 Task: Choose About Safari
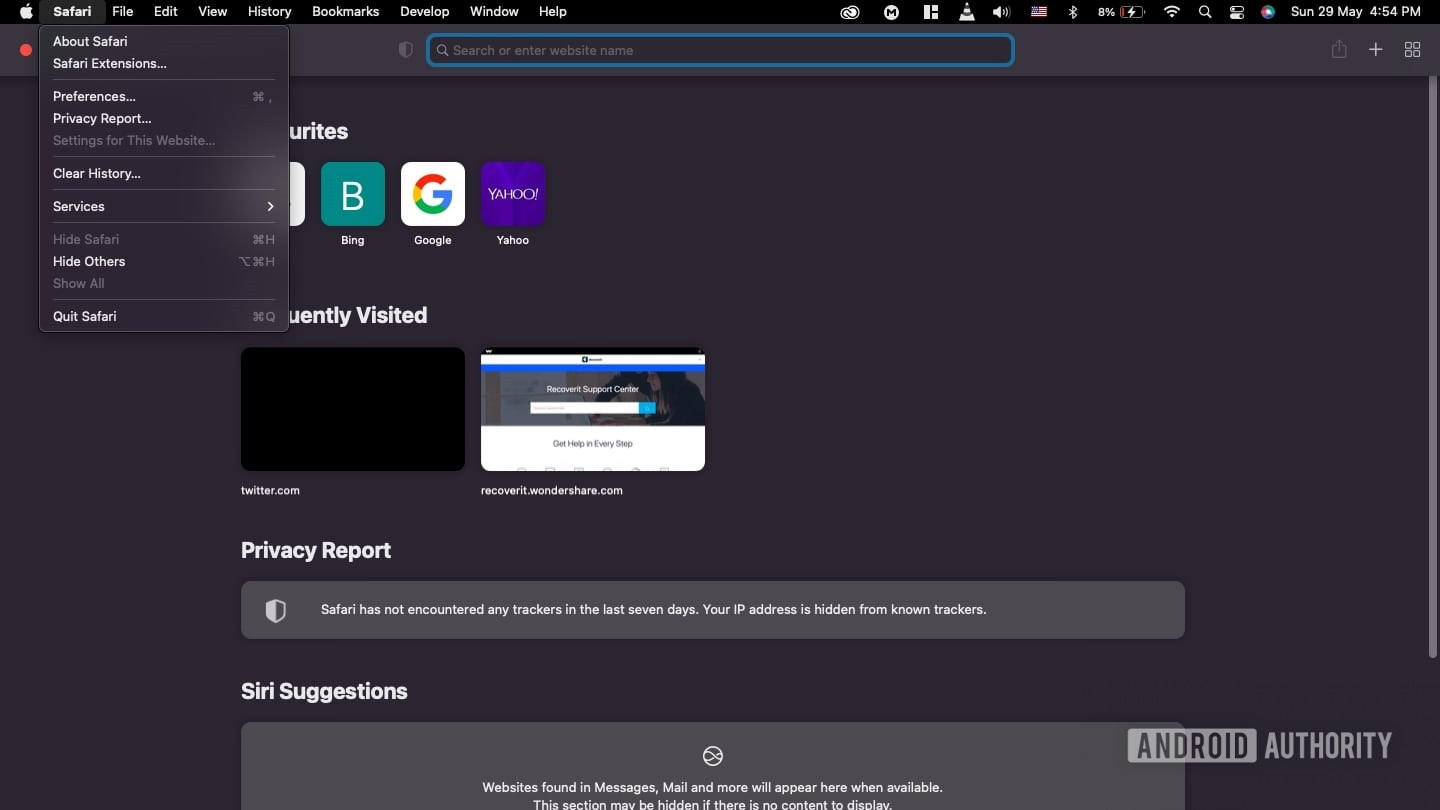164,41
